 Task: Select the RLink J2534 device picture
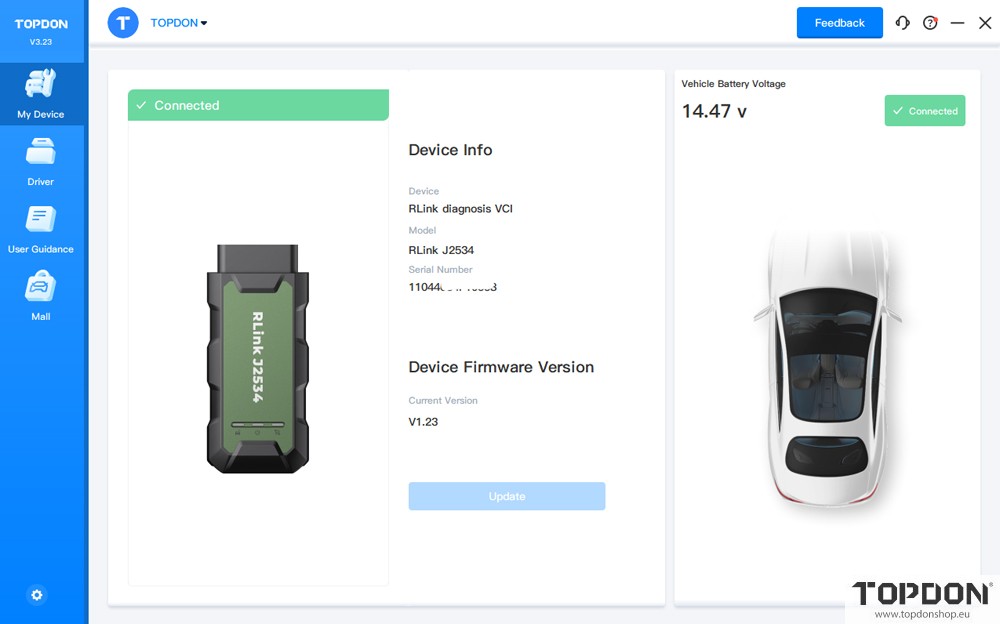(258, 358)
